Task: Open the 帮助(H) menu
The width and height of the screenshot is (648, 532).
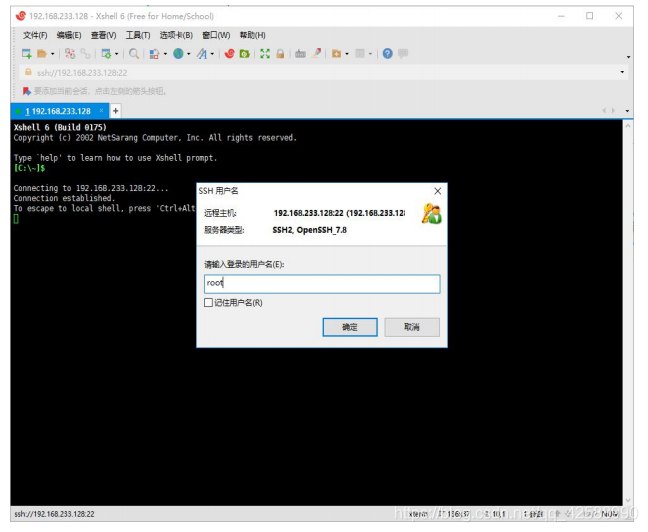Action: tap(253, 35)
